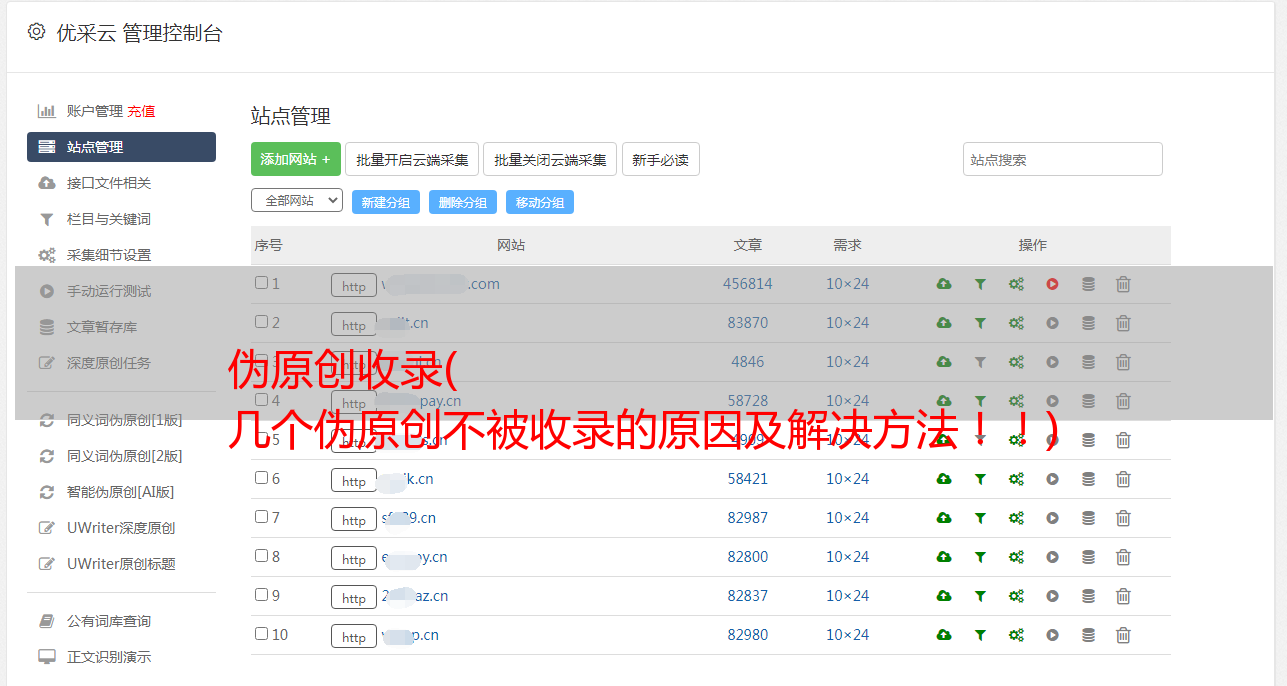Click the trash icon in row 2
The image size is (1287, 686).
pos(1123,323)
